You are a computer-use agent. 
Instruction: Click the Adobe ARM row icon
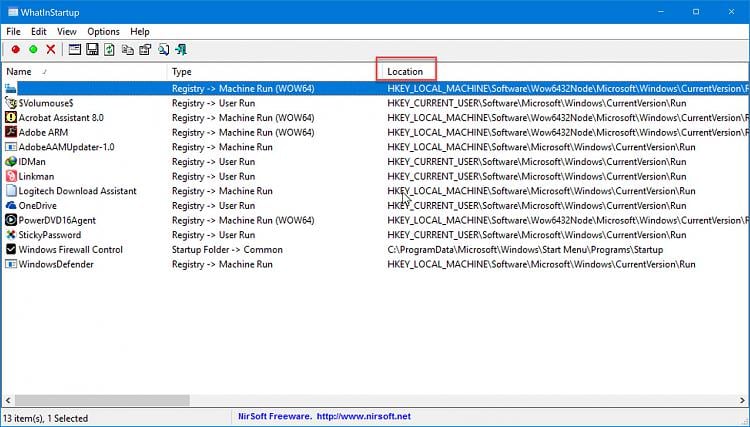coord(11,132)
